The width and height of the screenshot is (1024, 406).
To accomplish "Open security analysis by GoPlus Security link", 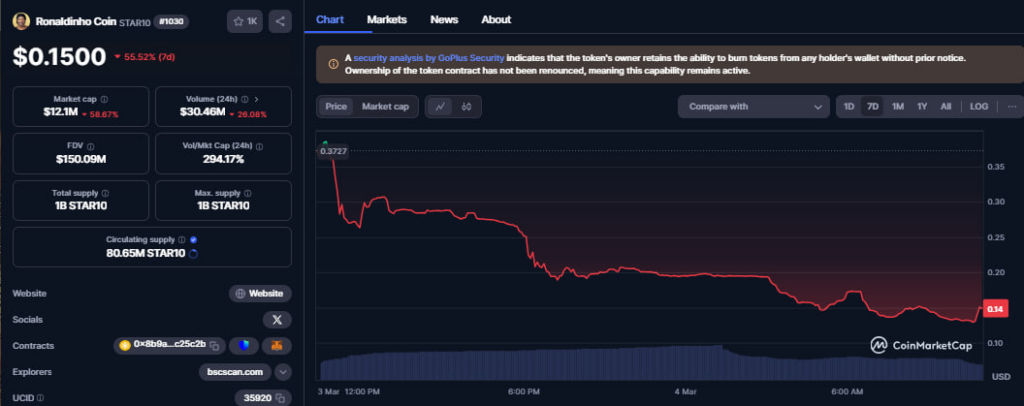I will click(x=429, y=58).
